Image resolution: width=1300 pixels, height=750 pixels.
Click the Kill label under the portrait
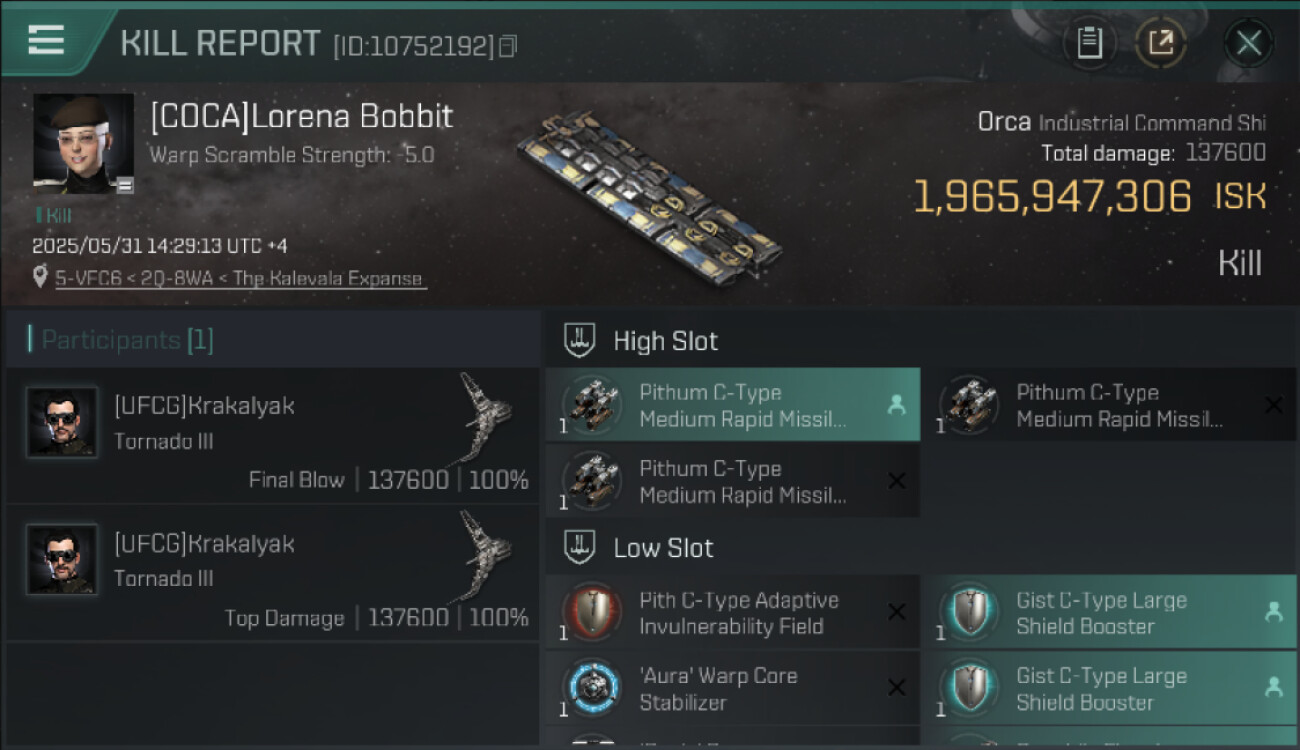pyautogui.click(x=56, y=215)
